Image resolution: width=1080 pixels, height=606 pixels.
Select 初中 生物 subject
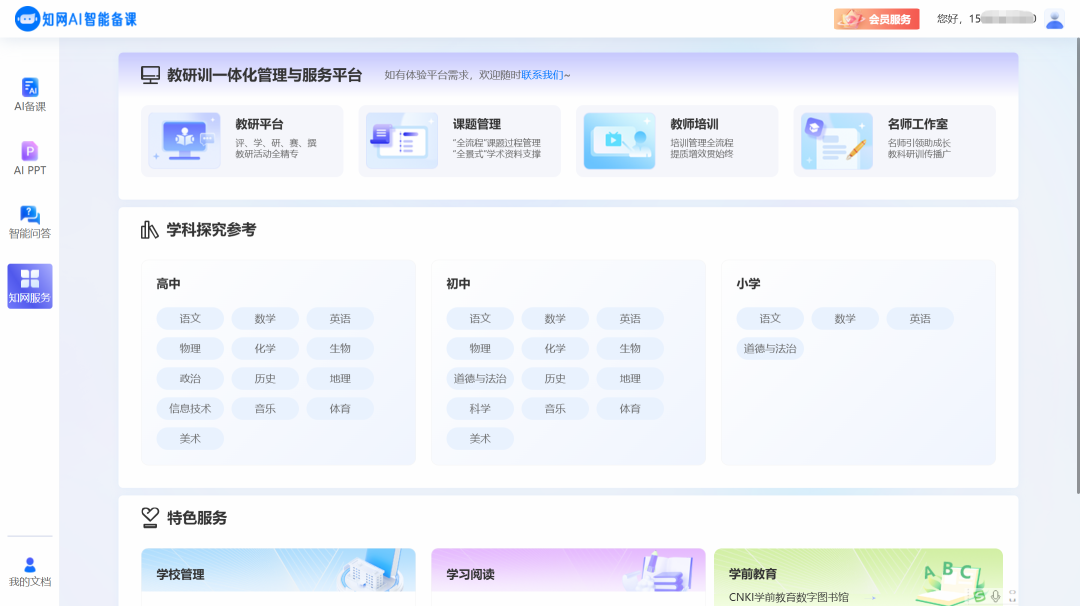coord(630,348)
